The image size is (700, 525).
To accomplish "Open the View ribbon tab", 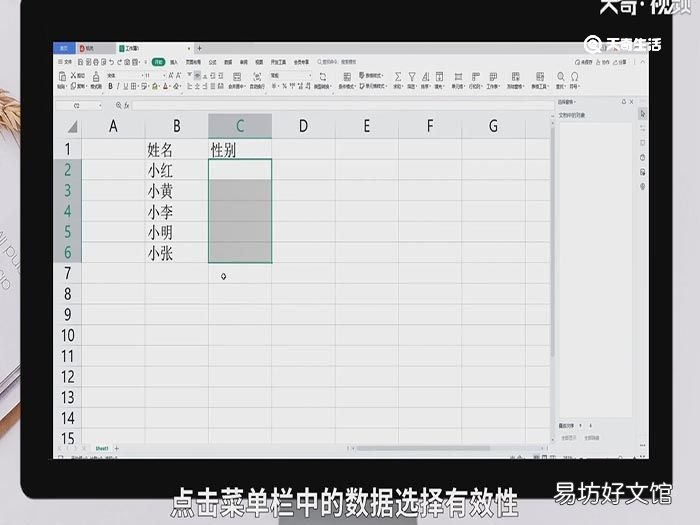I will point(259,62).
